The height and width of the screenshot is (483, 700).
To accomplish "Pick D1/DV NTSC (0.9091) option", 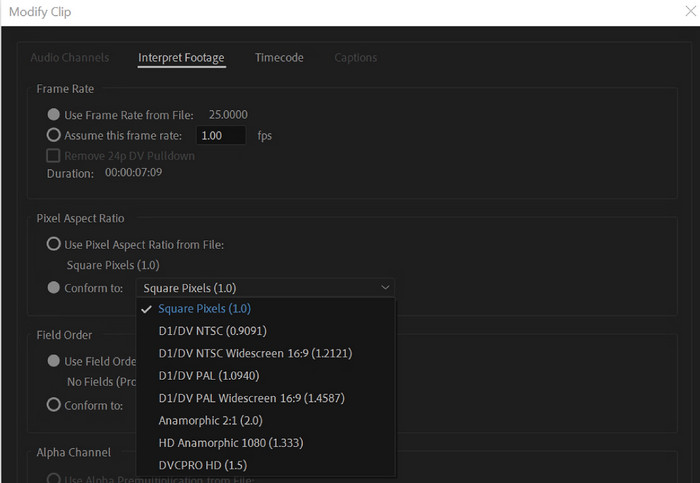I will 212,331.
